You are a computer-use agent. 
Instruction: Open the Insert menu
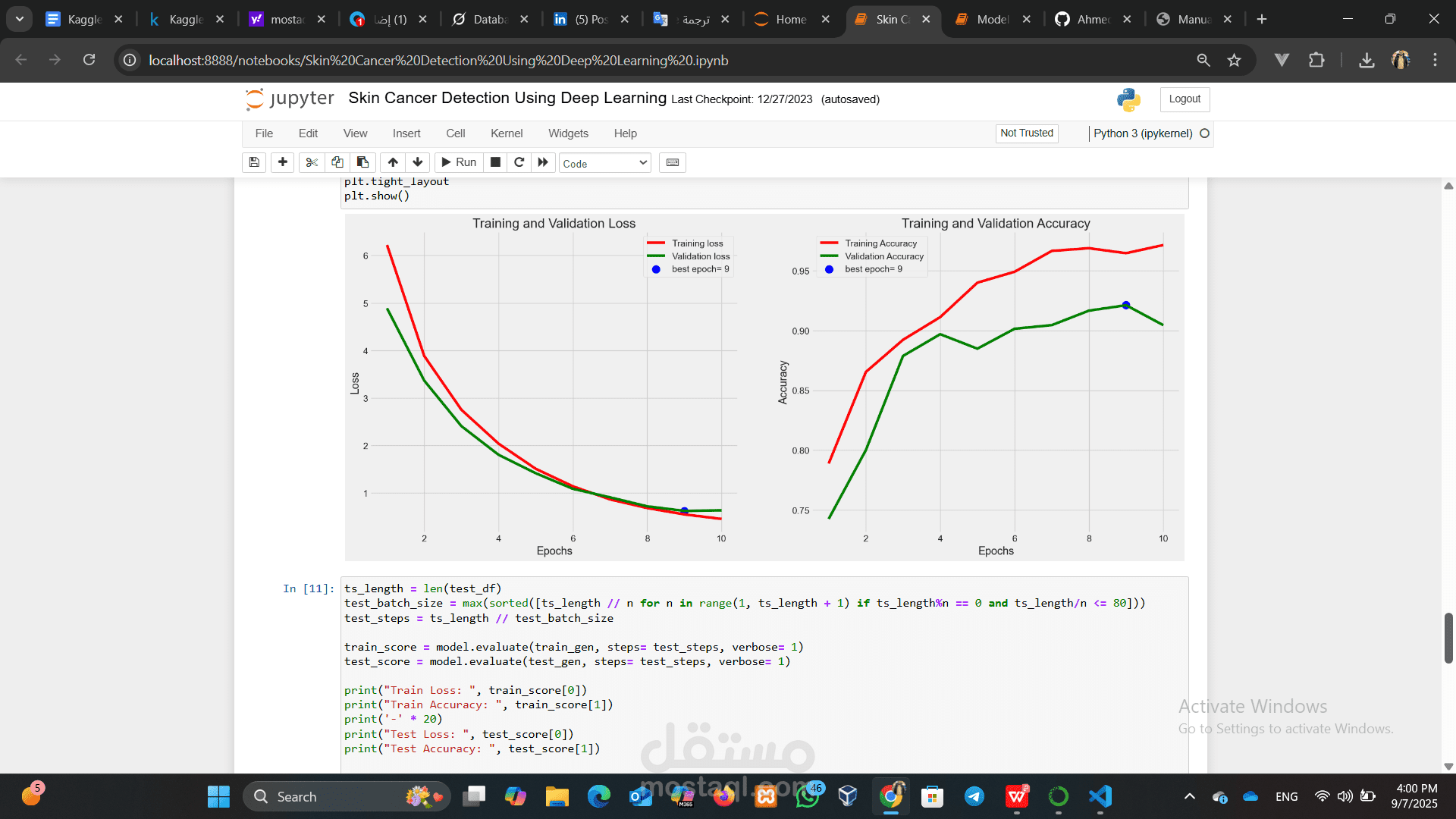[x=406, y=133]
